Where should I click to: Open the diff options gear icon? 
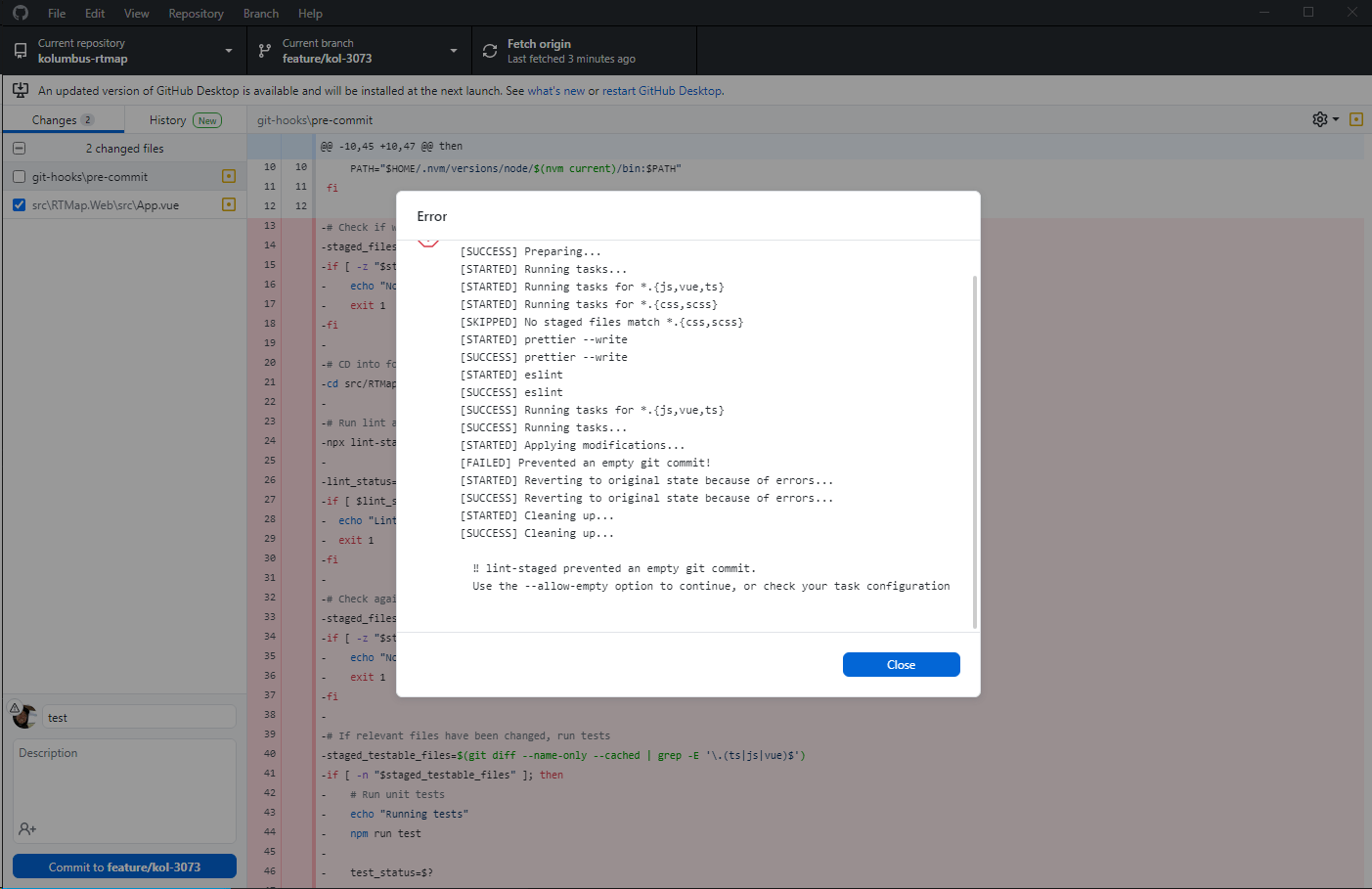pyautogui.click(x=1318, y=118)
